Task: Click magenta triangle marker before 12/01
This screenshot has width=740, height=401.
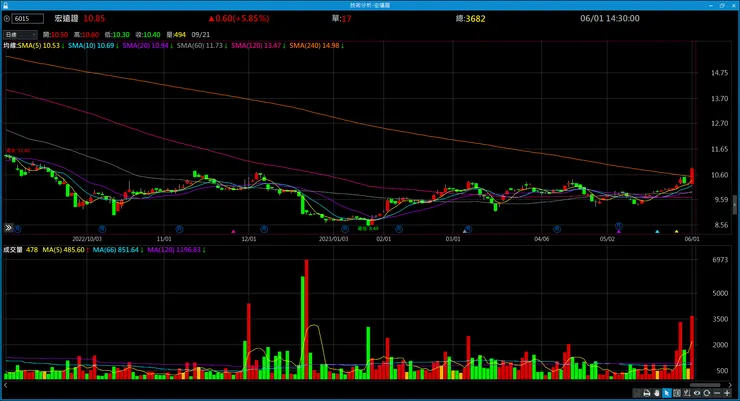Action: point(233,232)
